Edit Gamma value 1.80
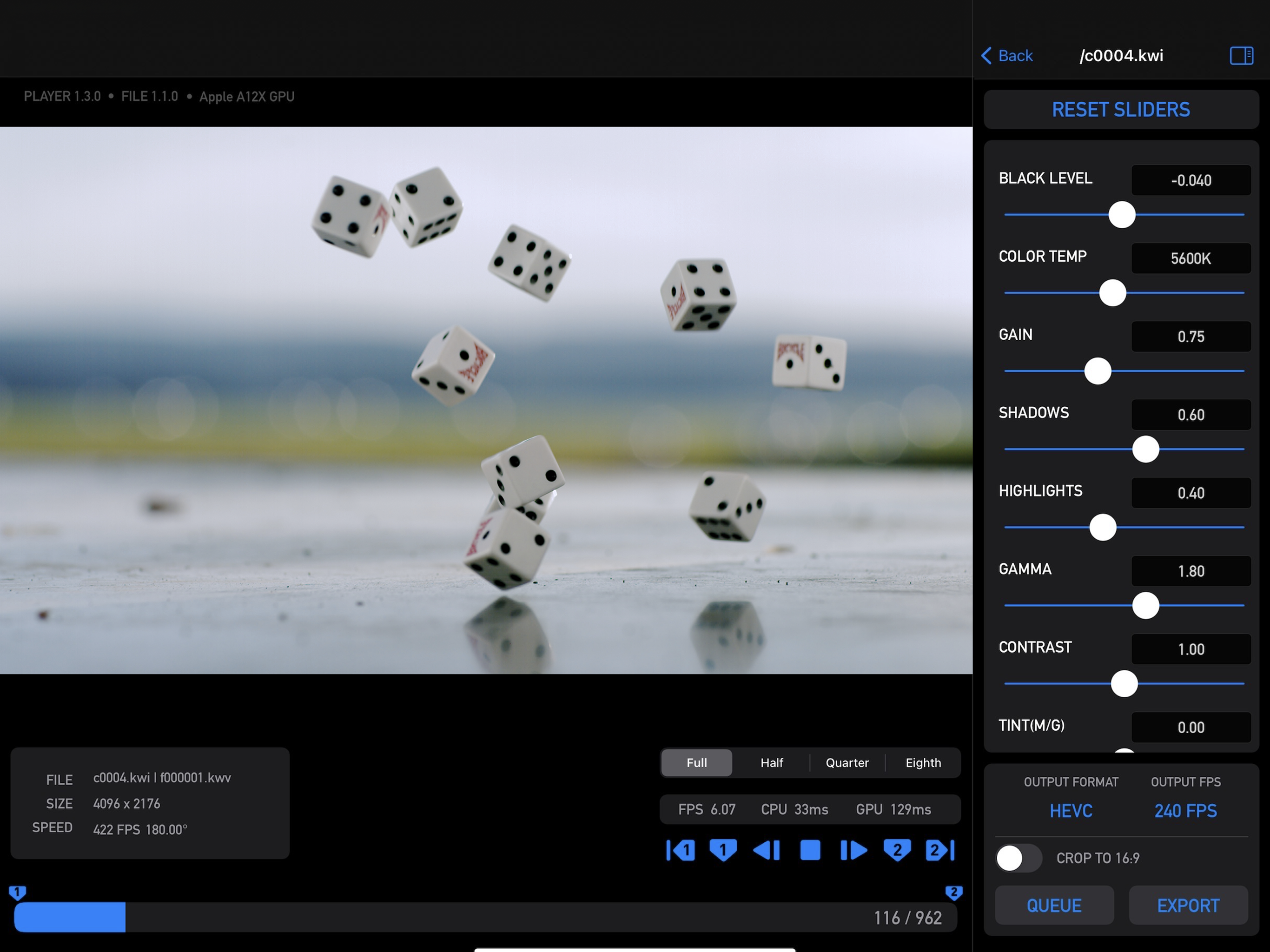Viewport: 1270px width, 952px height. click(x=1191, y=571)
